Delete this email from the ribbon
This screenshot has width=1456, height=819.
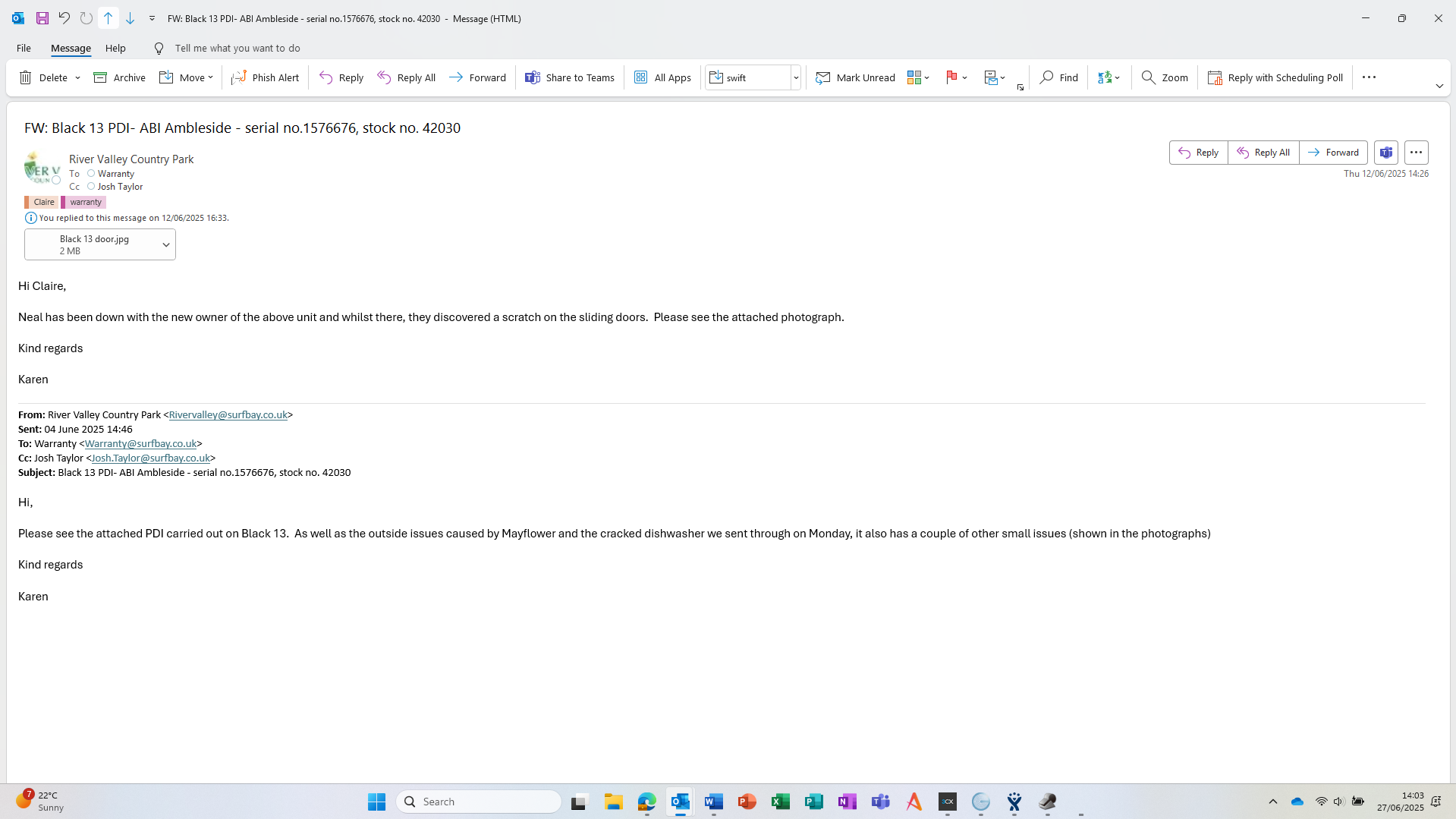click(x=43, y=77)
